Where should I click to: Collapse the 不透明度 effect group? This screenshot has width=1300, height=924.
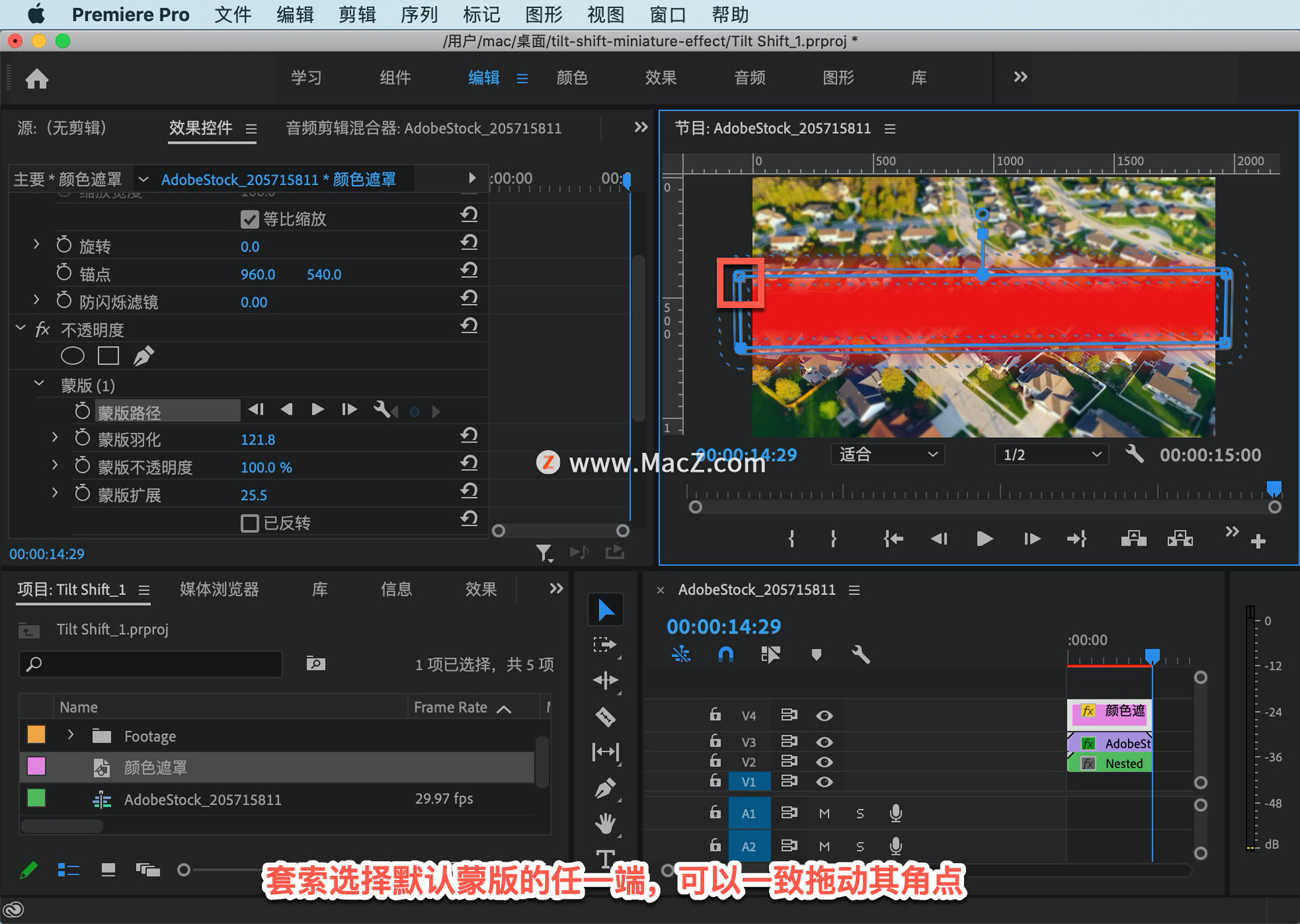pyautogui.click(x=20, y=328)
